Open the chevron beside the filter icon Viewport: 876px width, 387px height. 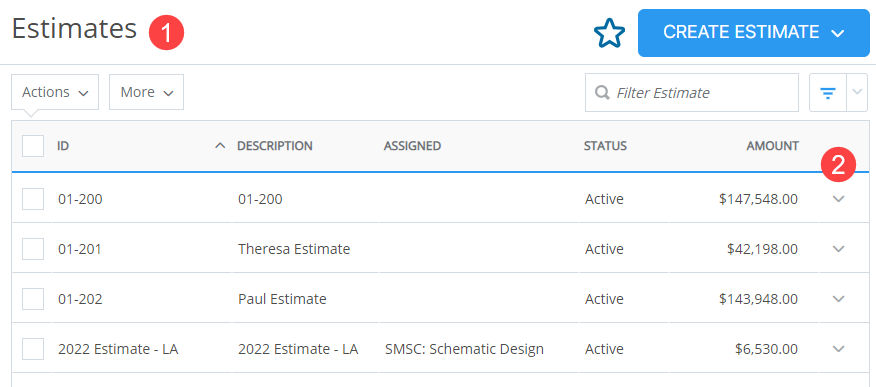(x=858, y=93)
